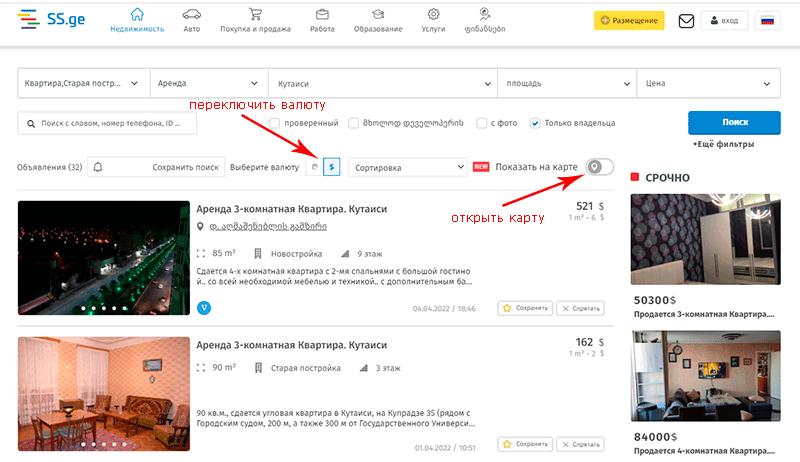The width and height of the screenshot is (800, 462).
Task: Click the Услуги menu label
Action: click(x=433, y=29)
